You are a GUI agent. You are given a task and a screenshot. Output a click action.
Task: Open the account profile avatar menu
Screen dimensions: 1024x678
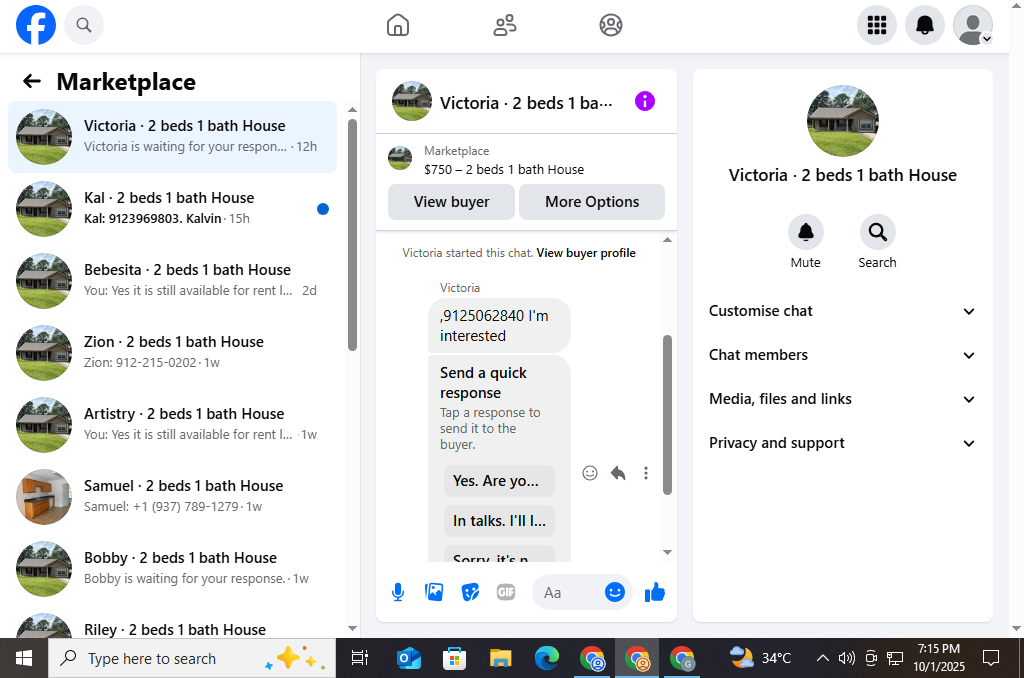point(973,25)
